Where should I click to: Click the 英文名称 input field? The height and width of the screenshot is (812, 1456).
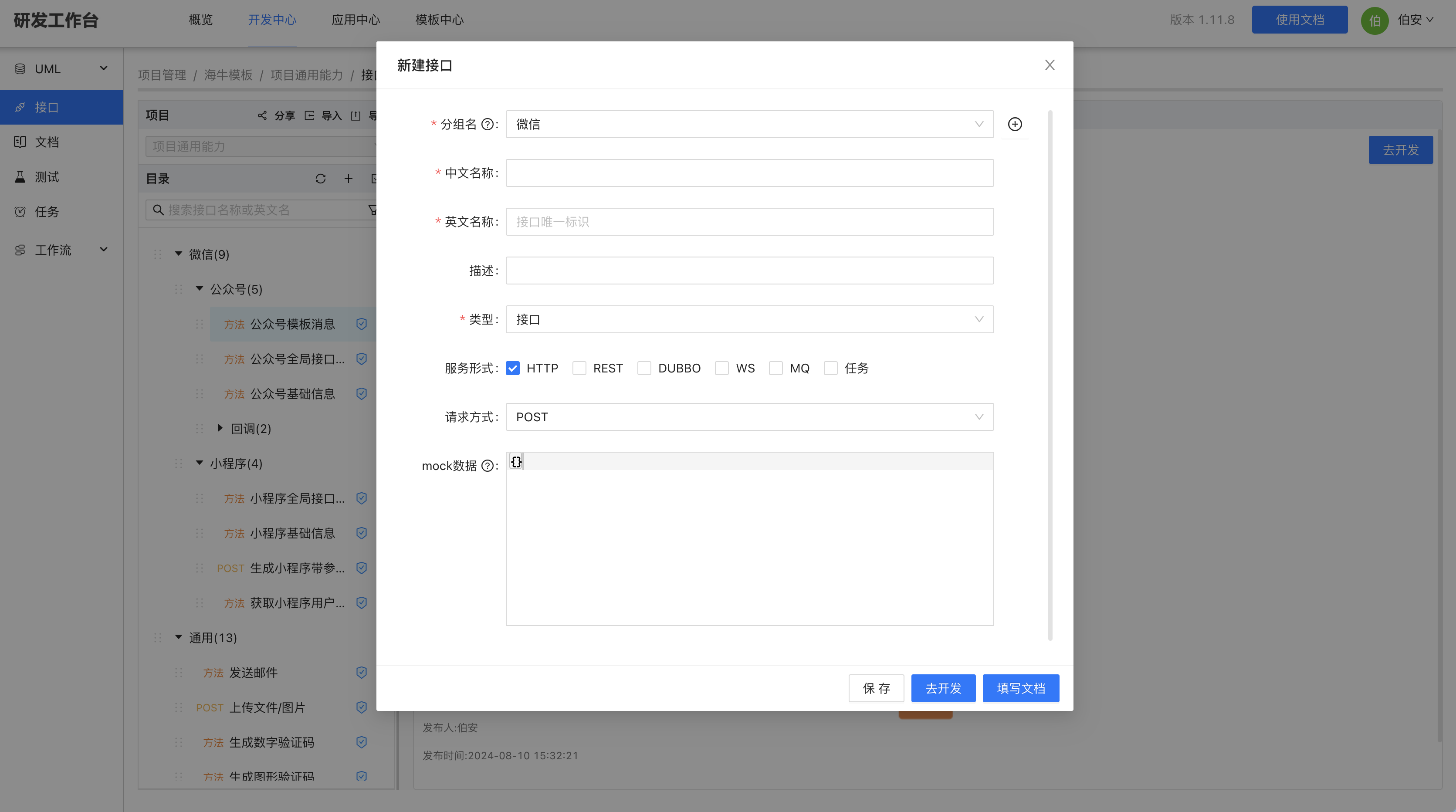(x=749, y=222)
